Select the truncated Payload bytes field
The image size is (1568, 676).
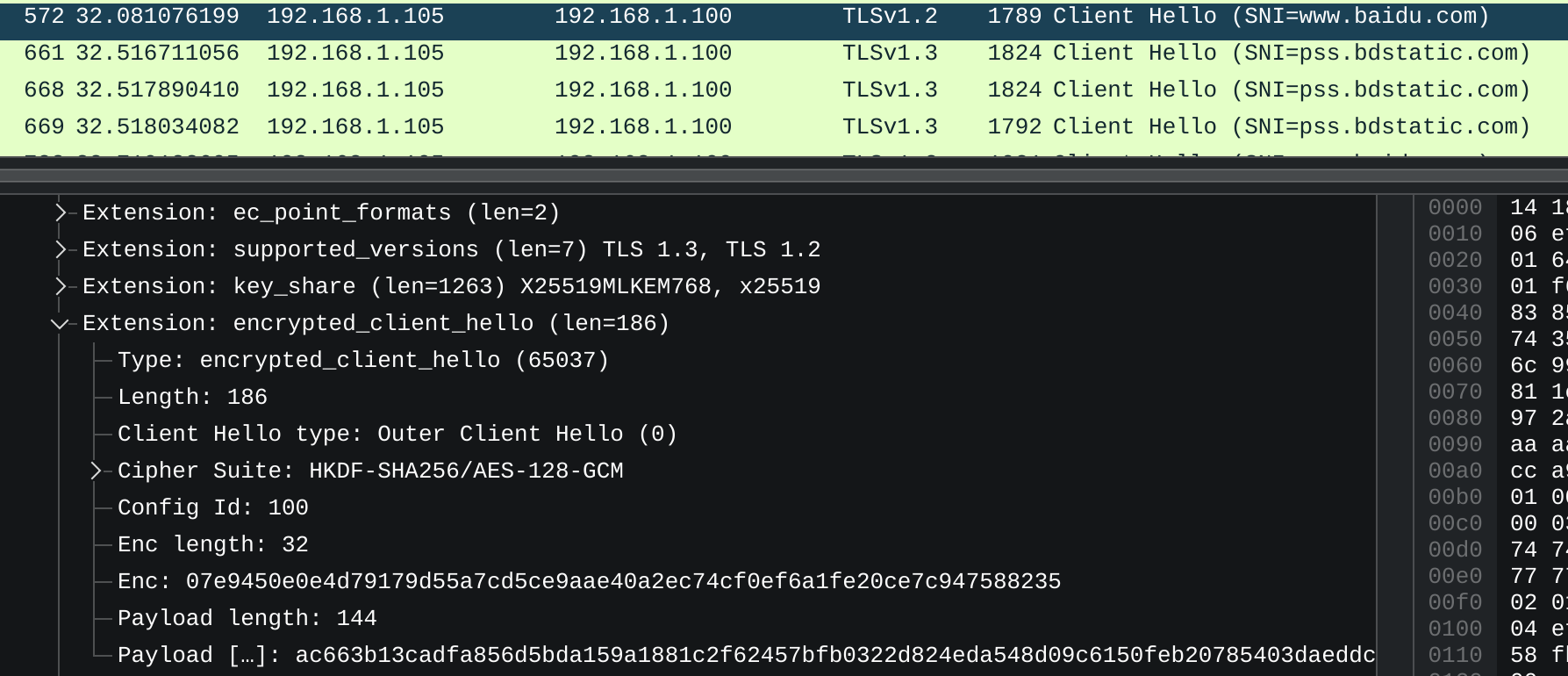click(746, 654)
